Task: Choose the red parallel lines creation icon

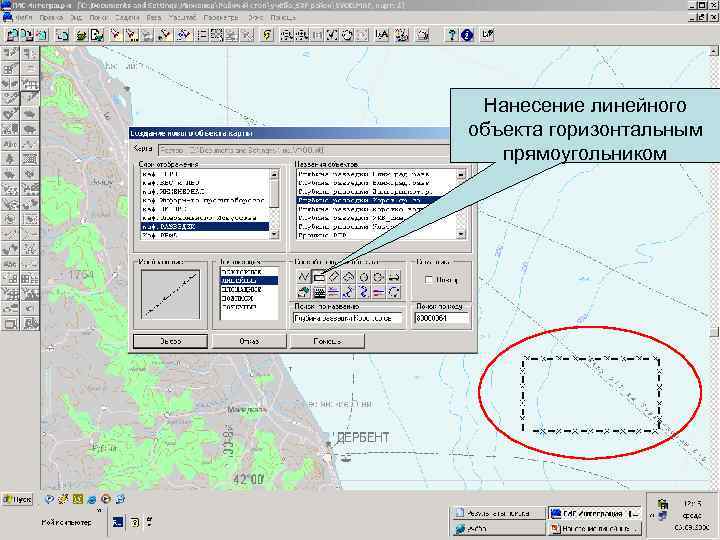Action: point(379,292)
